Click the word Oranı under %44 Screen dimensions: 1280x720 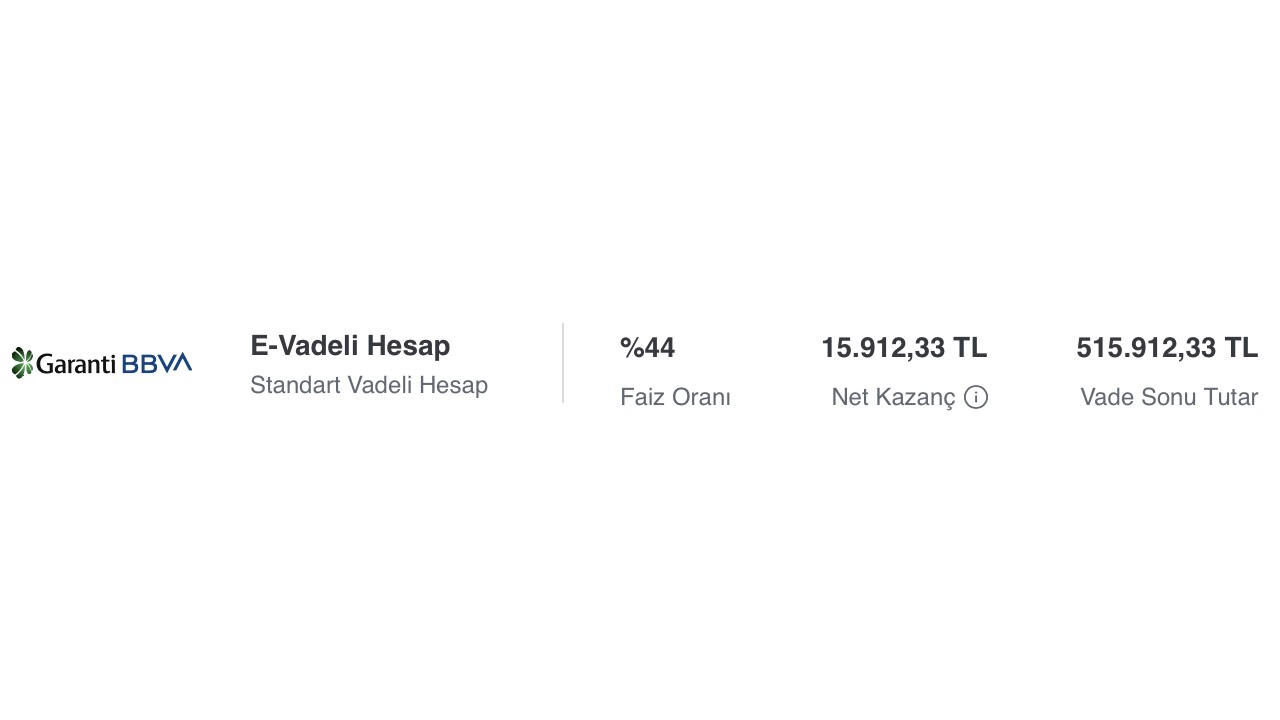(701, 397)
